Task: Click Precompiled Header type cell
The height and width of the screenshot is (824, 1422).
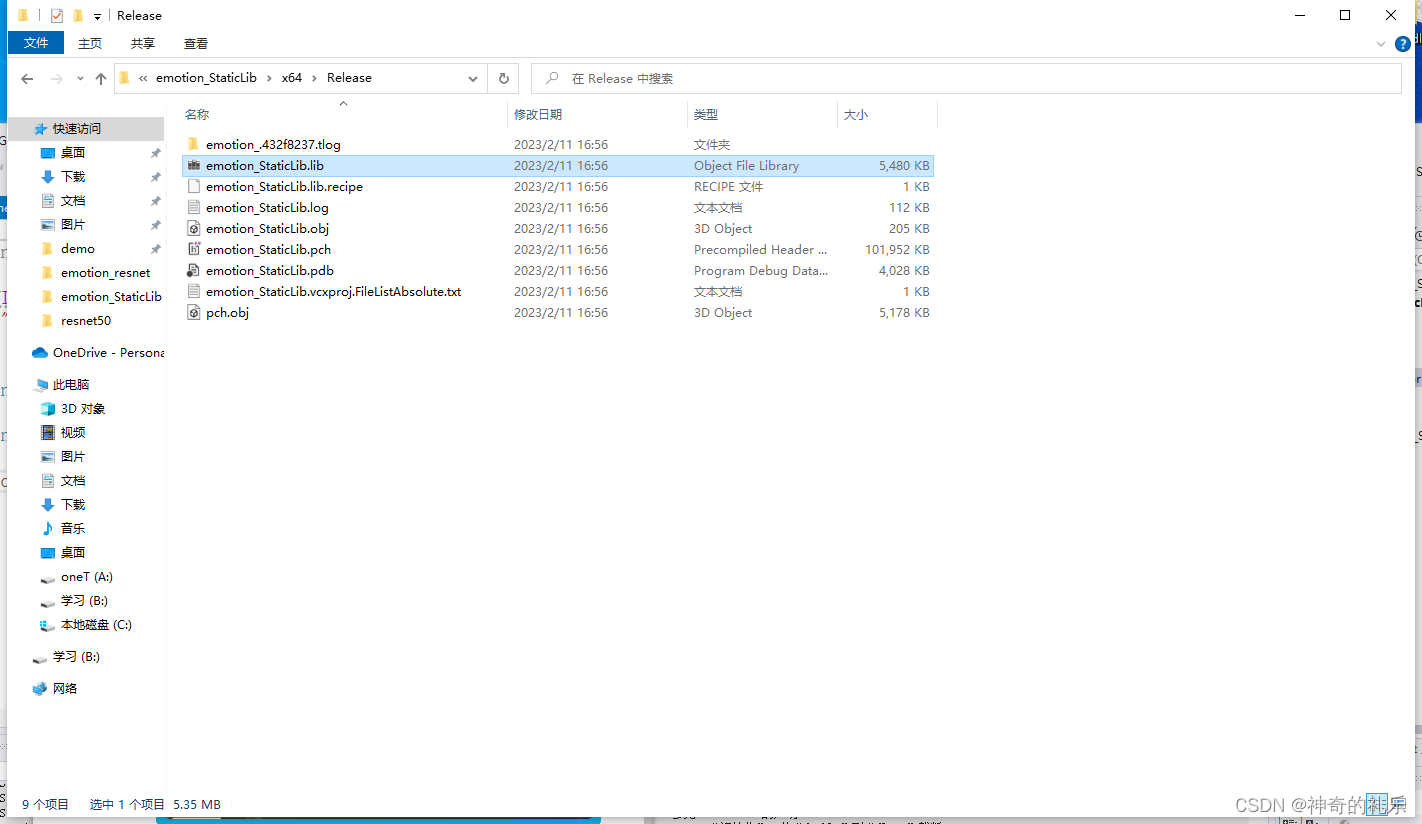Action: click(x=761, y=249)
